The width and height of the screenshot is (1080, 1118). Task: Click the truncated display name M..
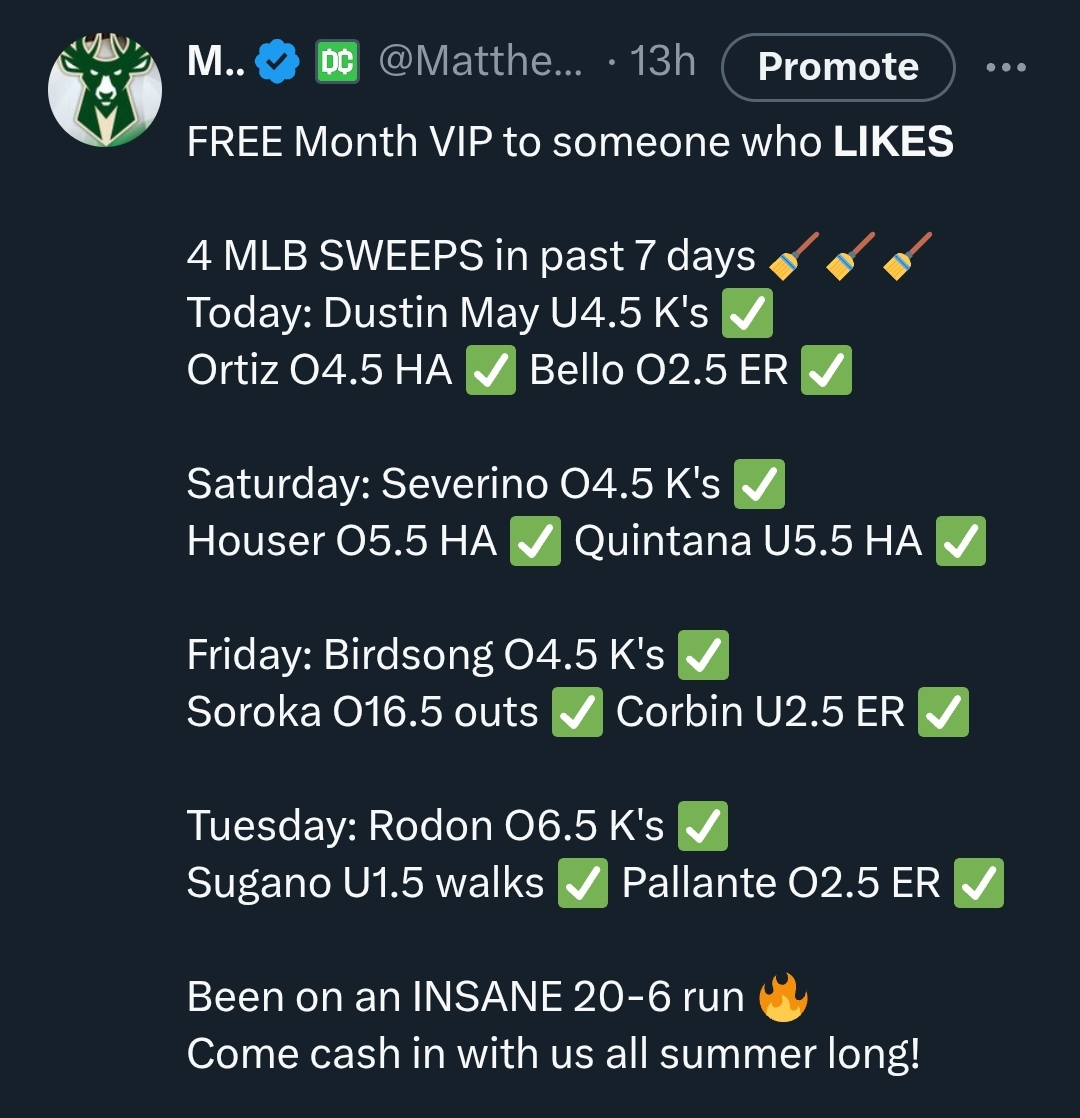[216, 61]
